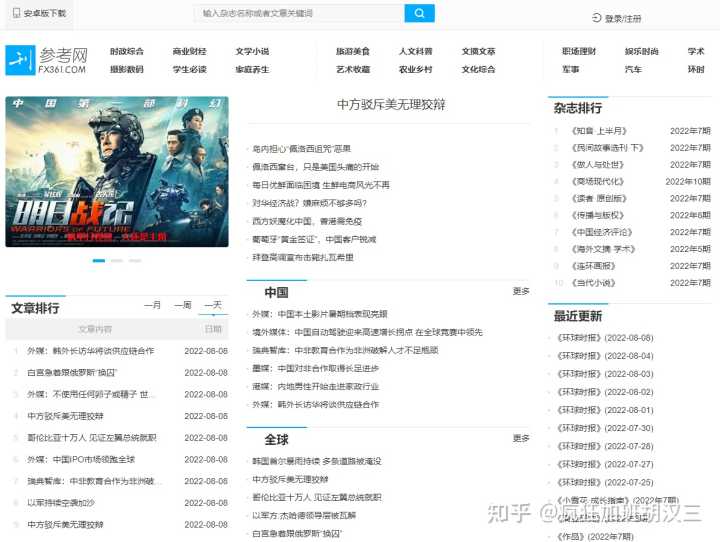Screen dimensions: 720x542
Task: Open the 文学小说 category
Action: (x=252, y=51)
